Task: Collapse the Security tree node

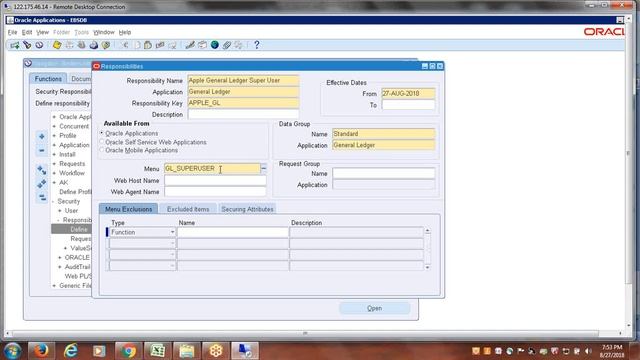Action: click(54, 201)
